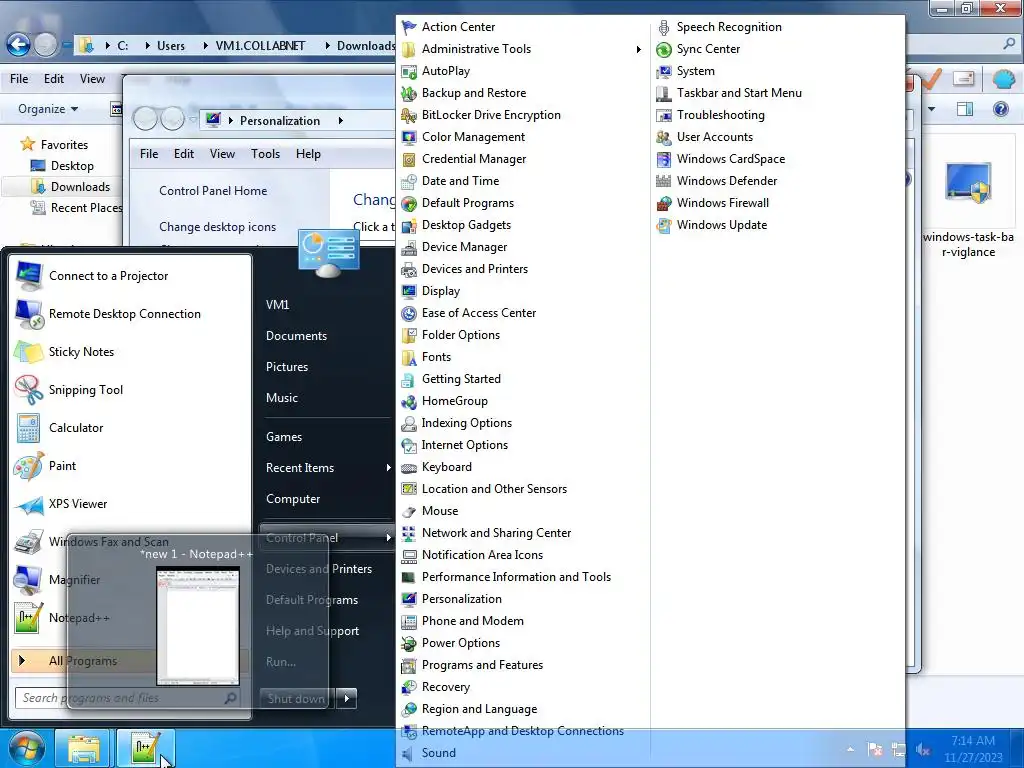Viewport: 1024px width, 768px height.
Task: Open Help menu in Personalization window
Action: click(x=308, y=154)
